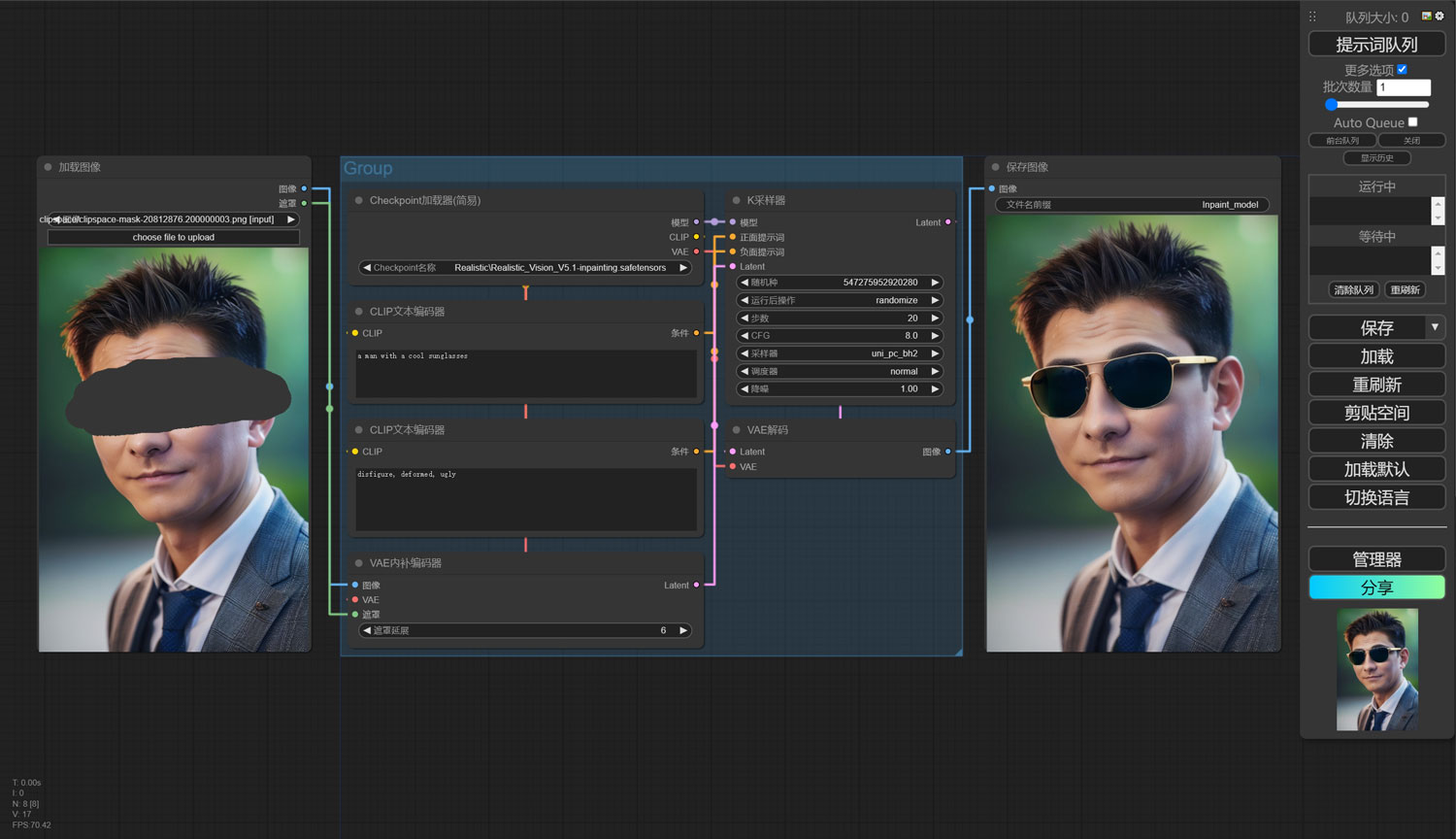Click the 提示词队列 queue button
This screenshot has width=1456, height=839.
(1376, 44)
